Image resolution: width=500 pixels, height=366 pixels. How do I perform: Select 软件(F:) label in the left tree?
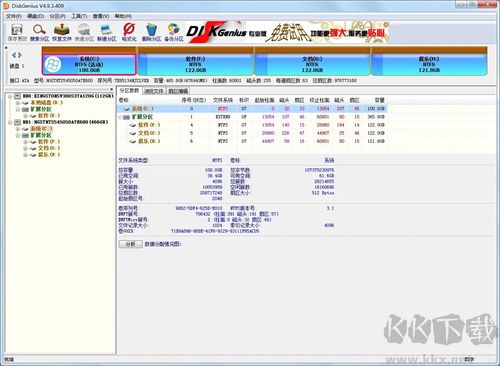click(x=49, y=142)
